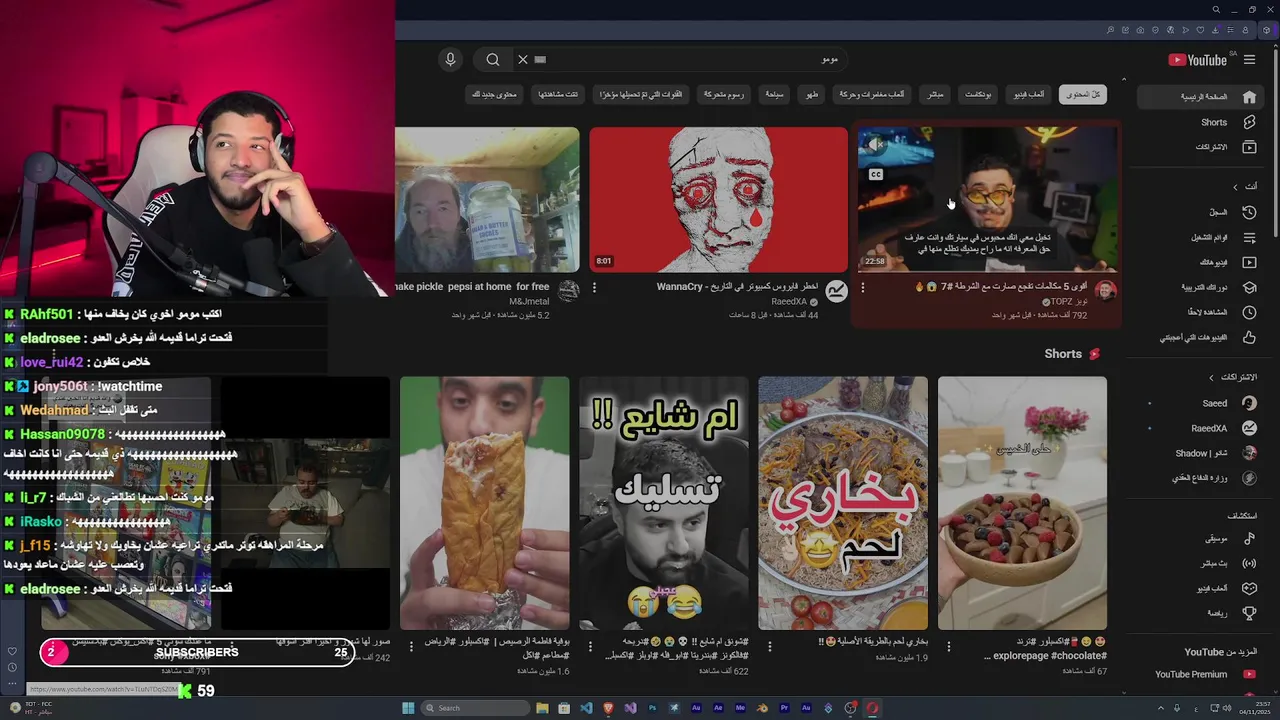Click RaeedXA channel avatar under WannaCry
Screen dimensions: 1280x720
tap(836, 291)
